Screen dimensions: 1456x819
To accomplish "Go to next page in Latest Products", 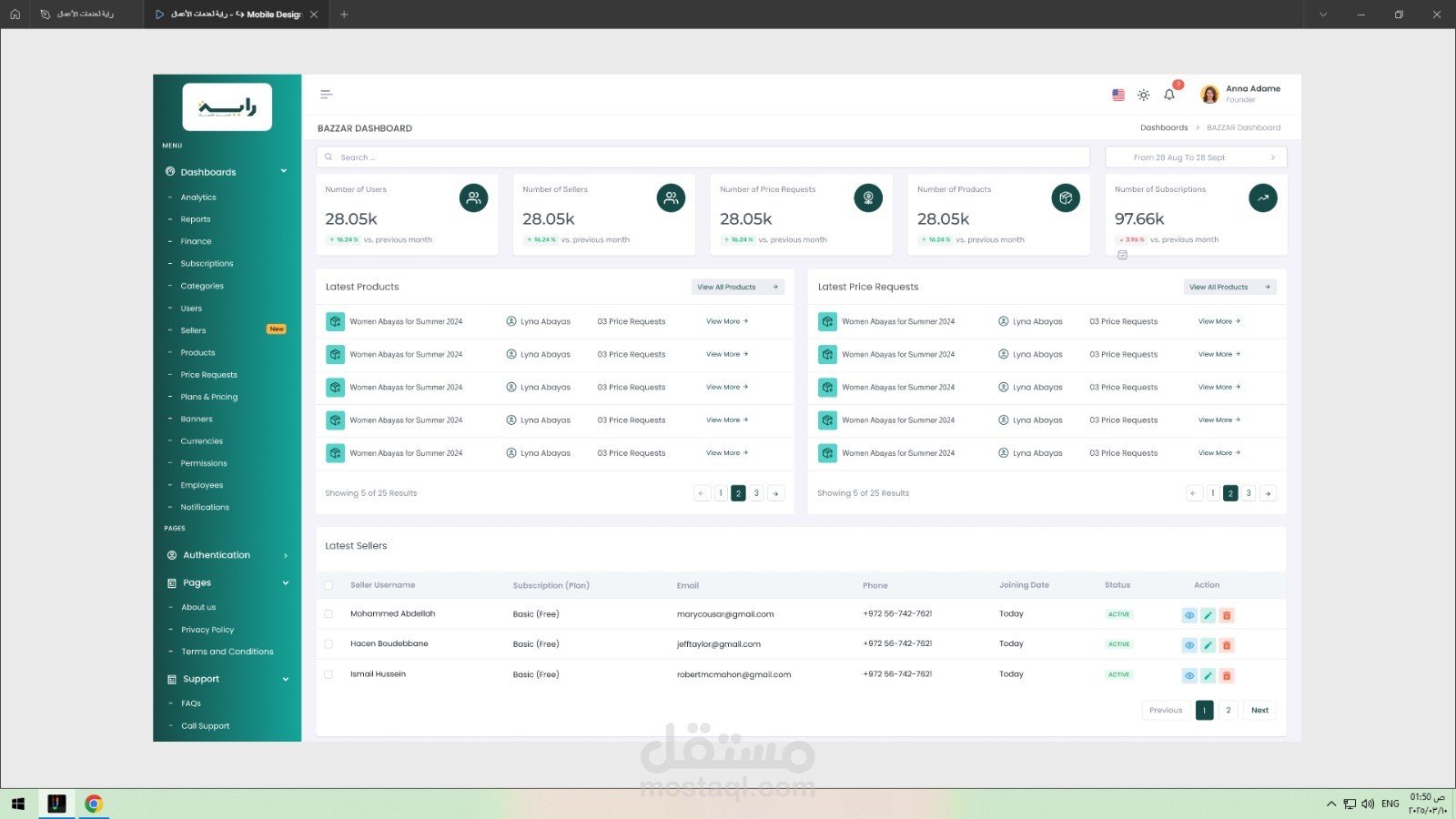I will click(775, 493).
